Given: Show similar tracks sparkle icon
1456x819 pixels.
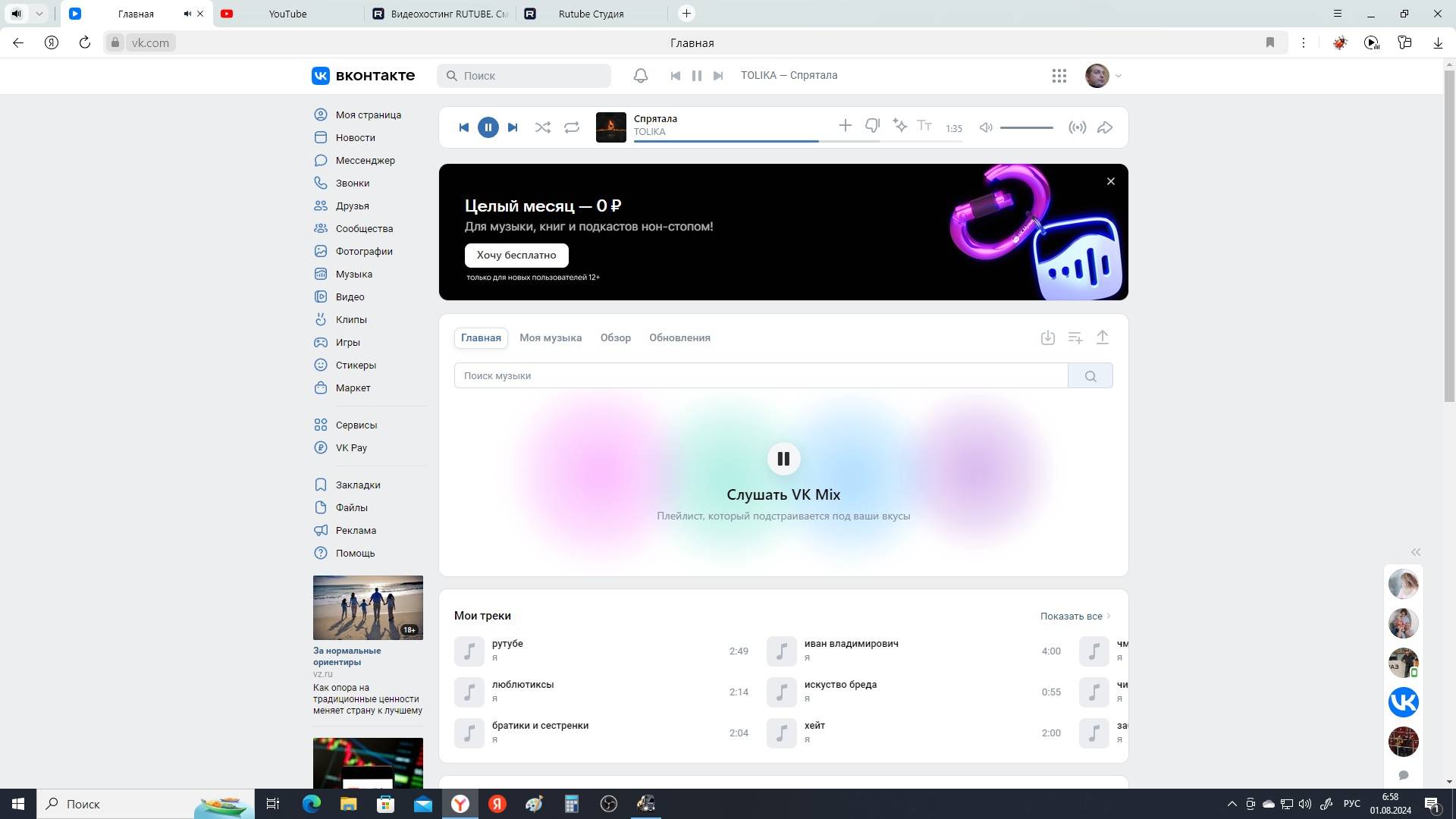Looking at the screenshot, I should pos(899,125).
